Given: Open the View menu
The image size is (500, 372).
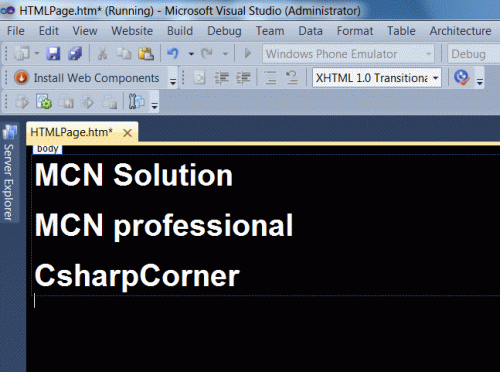Looking at the screenshot, I should (85, 31).
